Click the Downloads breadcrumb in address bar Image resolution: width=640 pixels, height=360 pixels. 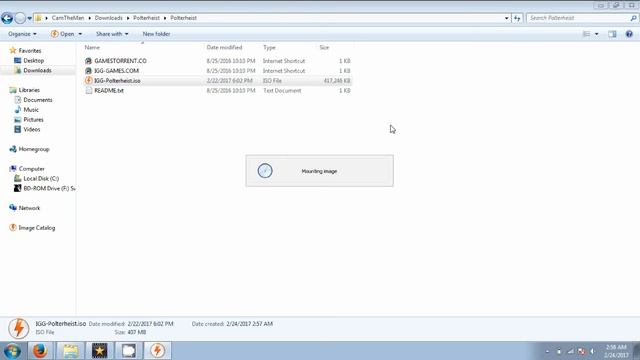[109, 18]
